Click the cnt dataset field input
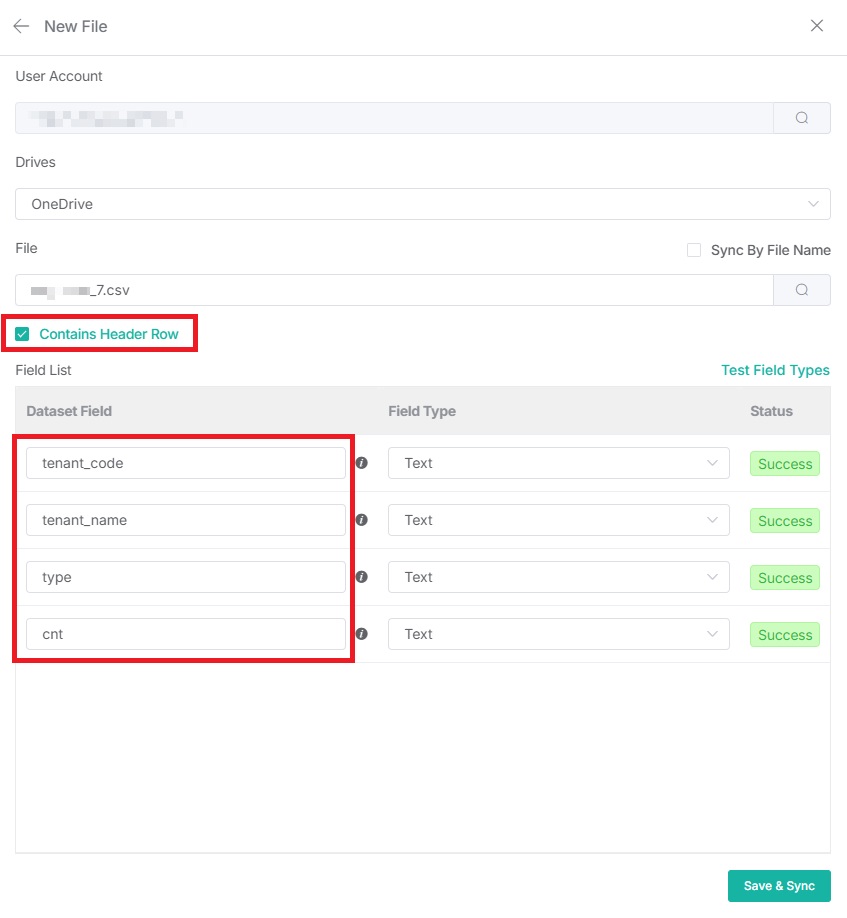 186,634
